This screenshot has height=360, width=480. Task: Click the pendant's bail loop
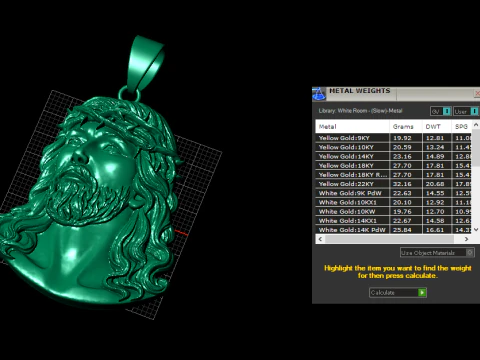click(145, 63)
